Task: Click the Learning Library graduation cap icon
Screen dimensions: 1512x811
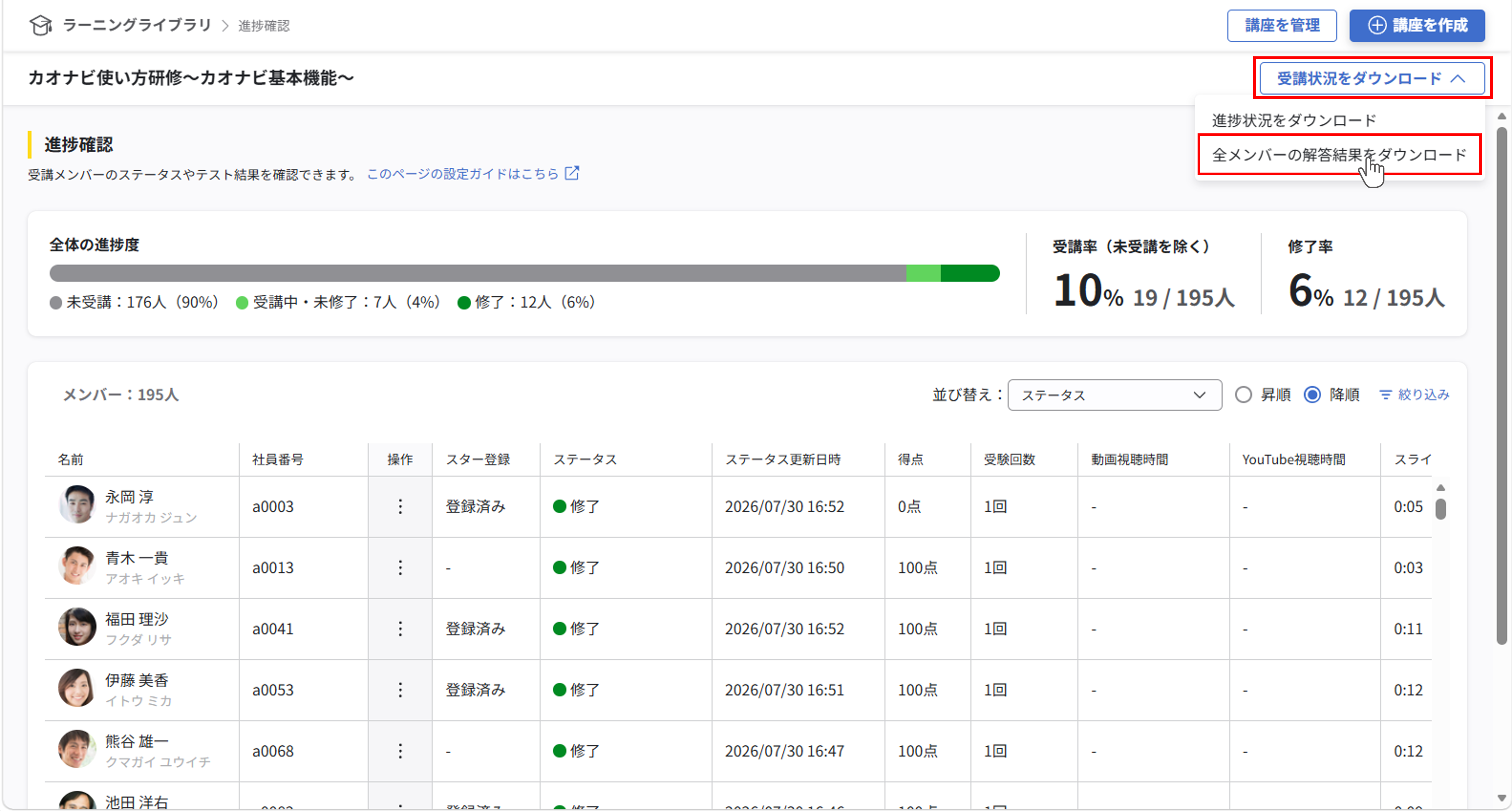Action: point(41,25)
